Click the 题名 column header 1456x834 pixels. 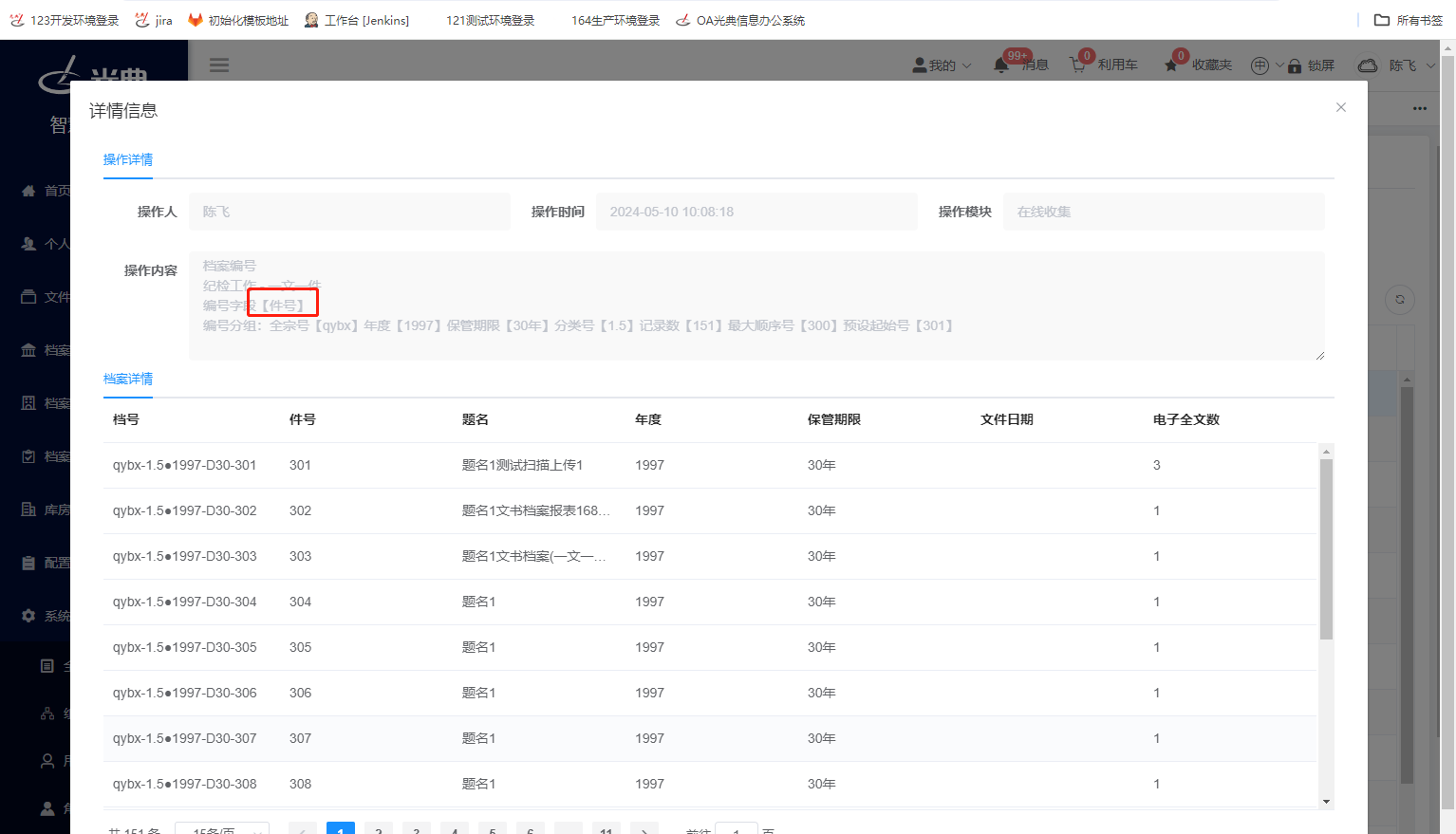point(476,419)
